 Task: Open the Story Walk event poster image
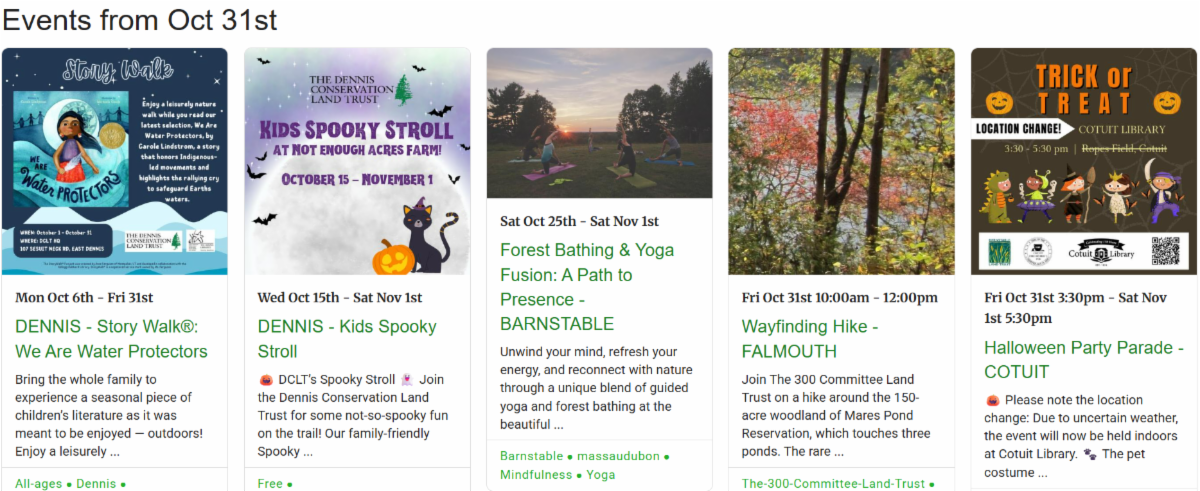click(114, 162)
